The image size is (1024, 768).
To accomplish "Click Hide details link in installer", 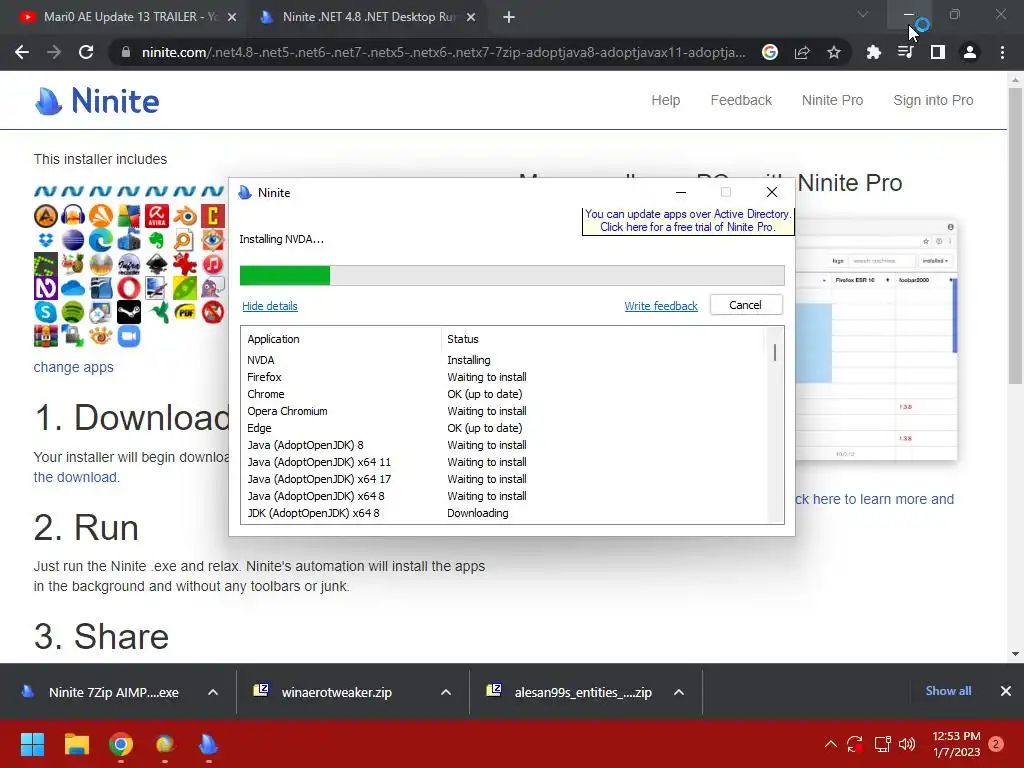I will coord(270,306).
